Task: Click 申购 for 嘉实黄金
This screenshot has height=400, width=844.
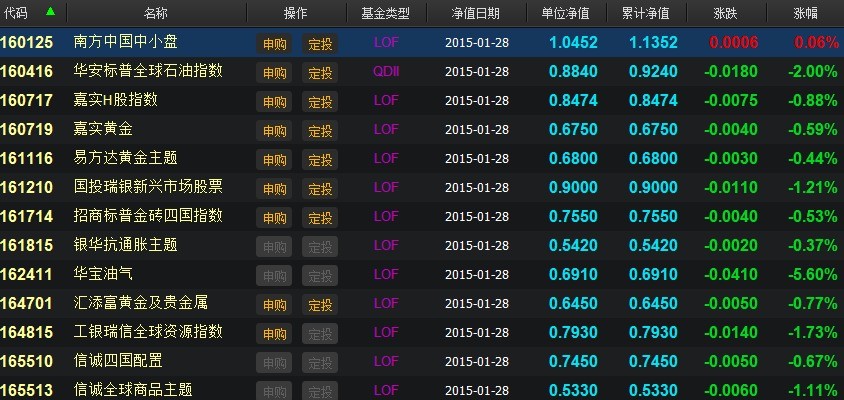Action: (x=274, y=131)
